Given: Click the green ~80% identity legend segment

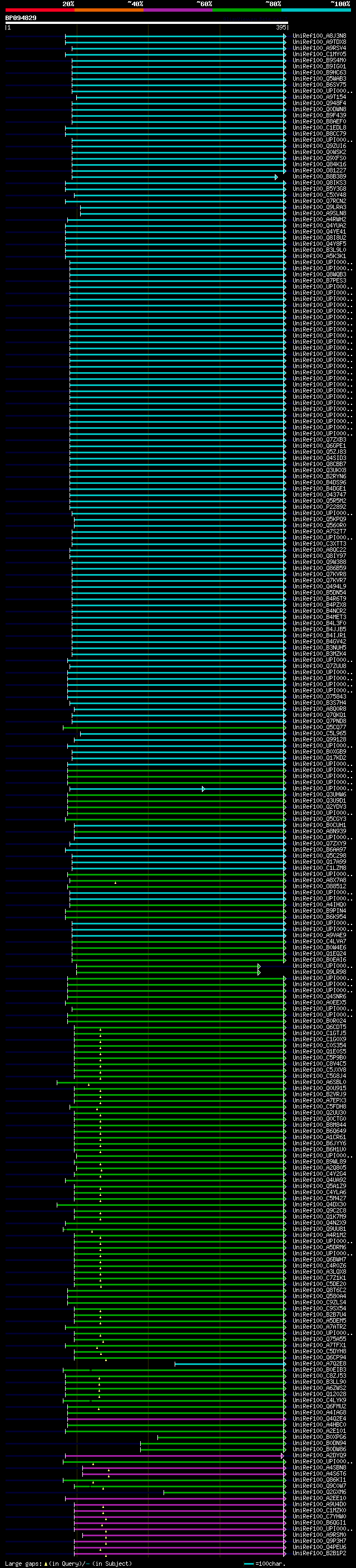Looking at the screenshot, I should 247,10.
